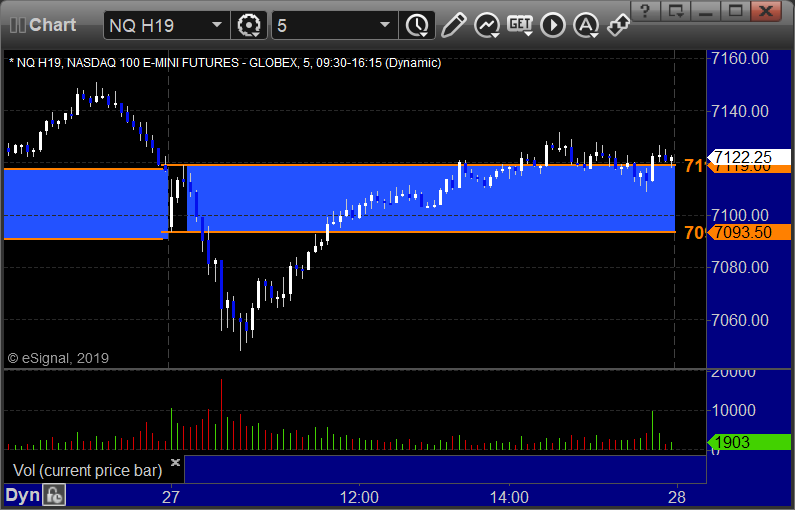Close the chart window
The height and width of the screenshot is (510, 795).
[x=766, y=11]
